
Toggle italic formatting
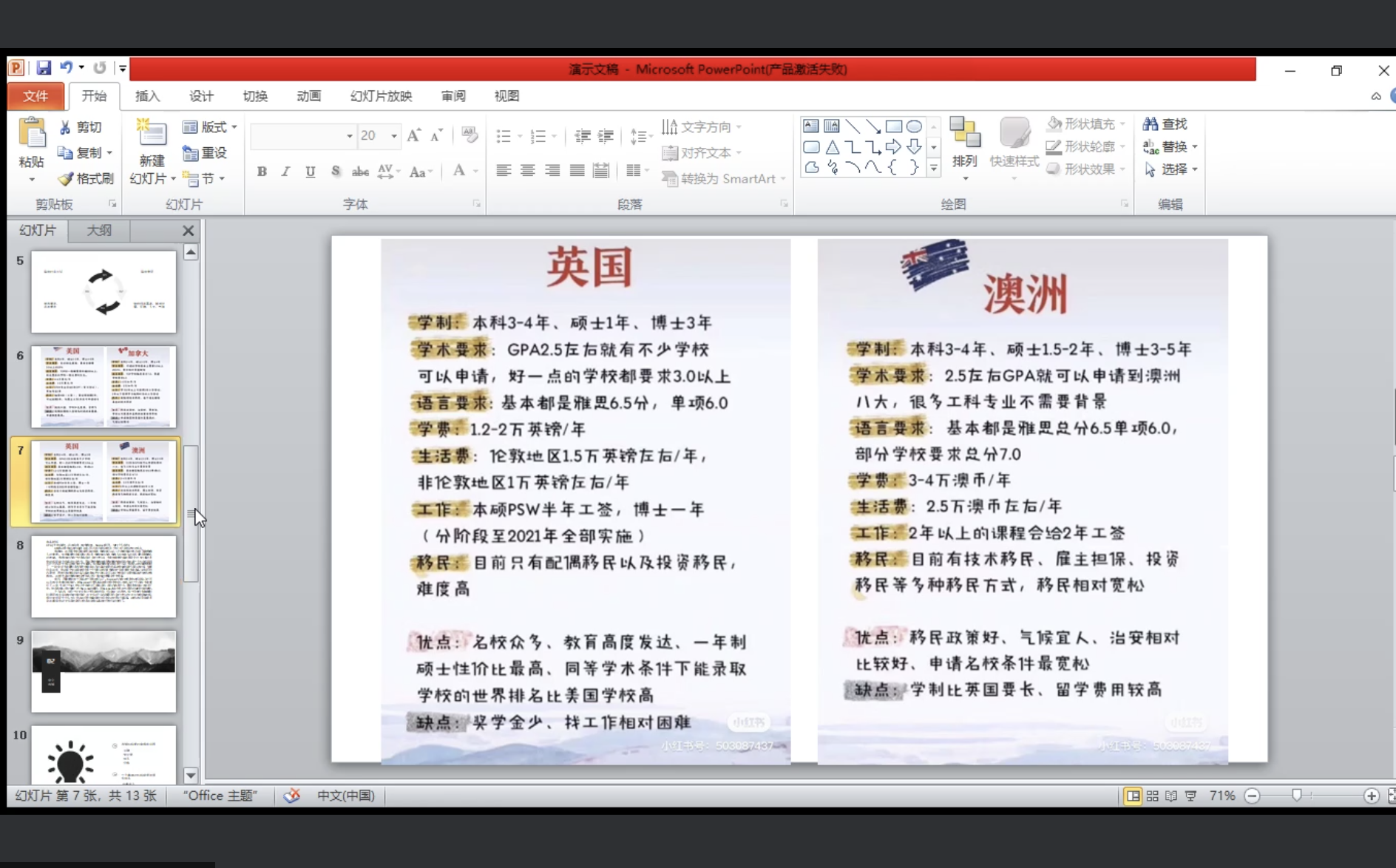pos(285,172)
